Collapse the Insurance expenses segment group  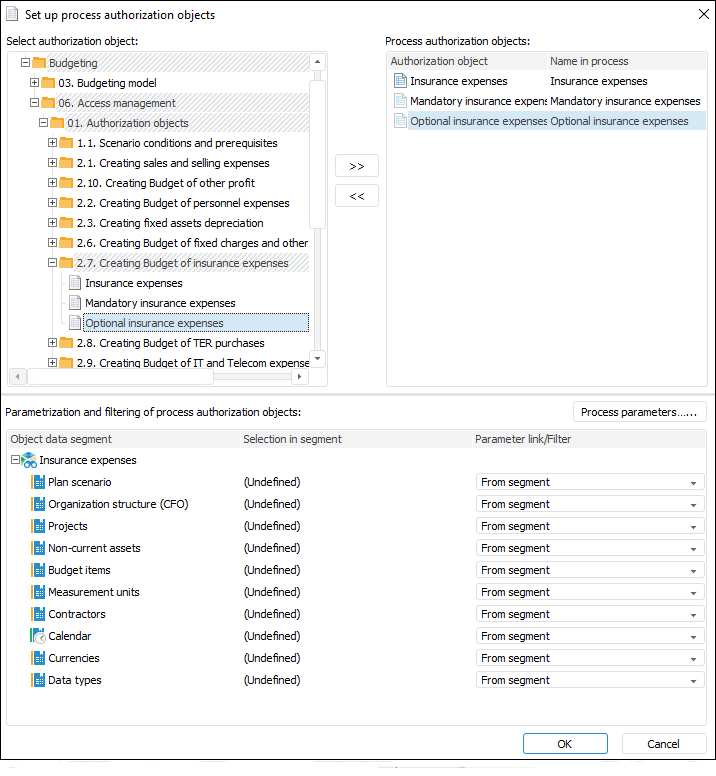pyautogui.click(x=15, y=460)
